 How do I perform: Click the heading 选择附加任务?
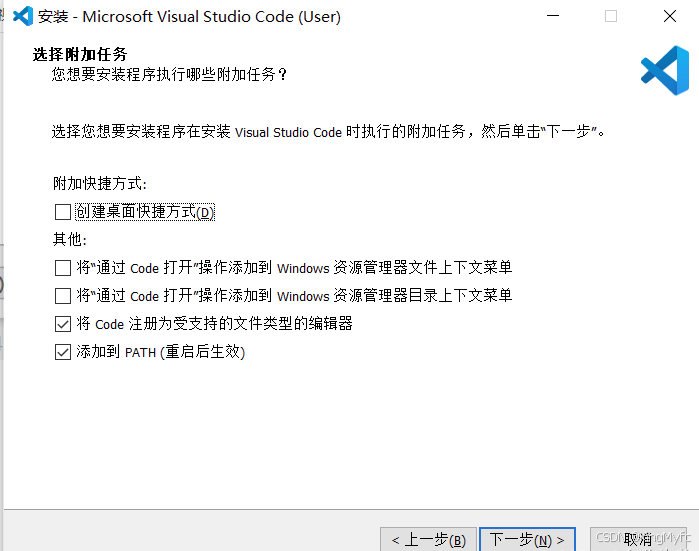[80, 54]
